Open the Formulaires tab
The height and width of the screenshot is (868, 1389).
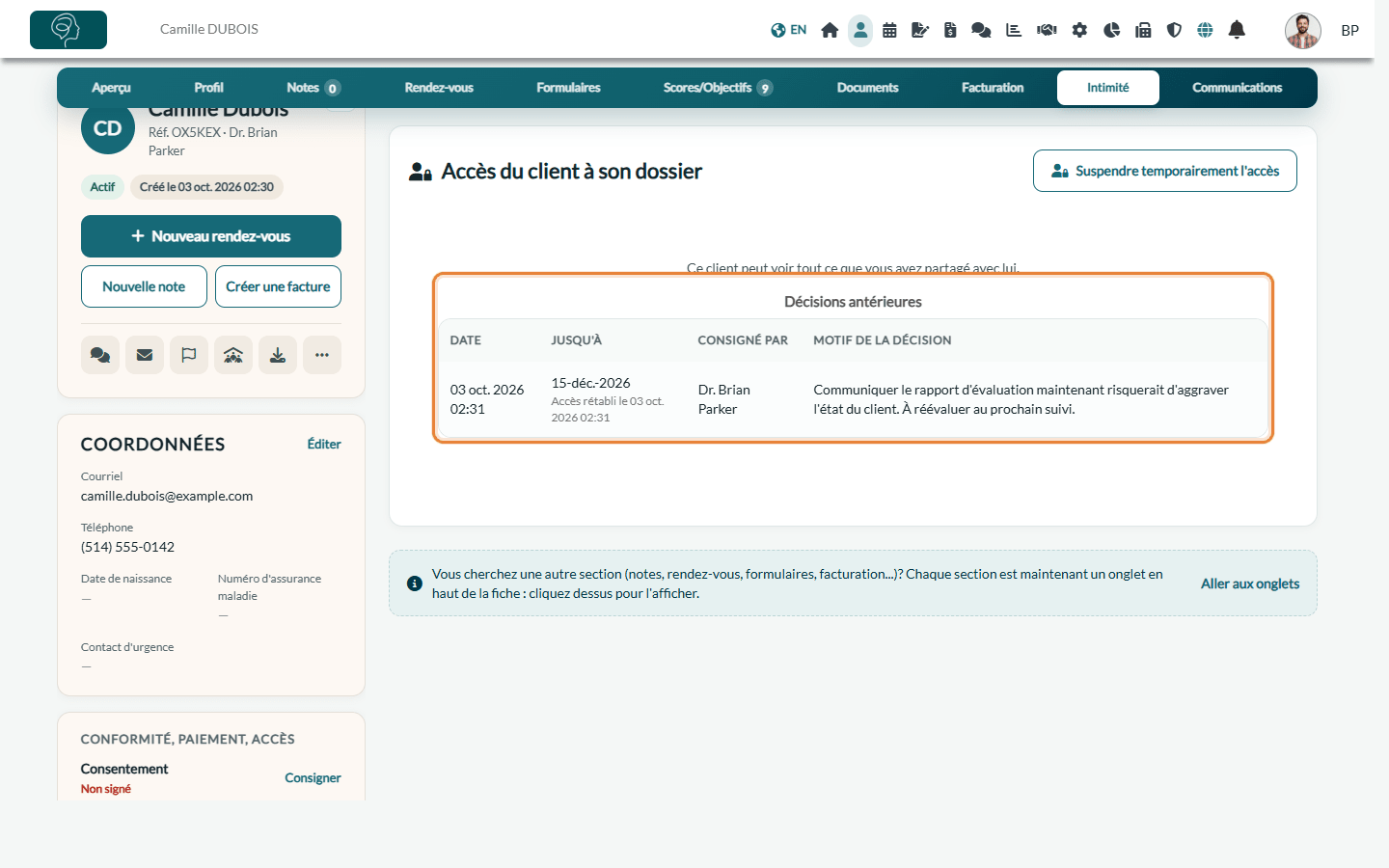tap(568, 88)
